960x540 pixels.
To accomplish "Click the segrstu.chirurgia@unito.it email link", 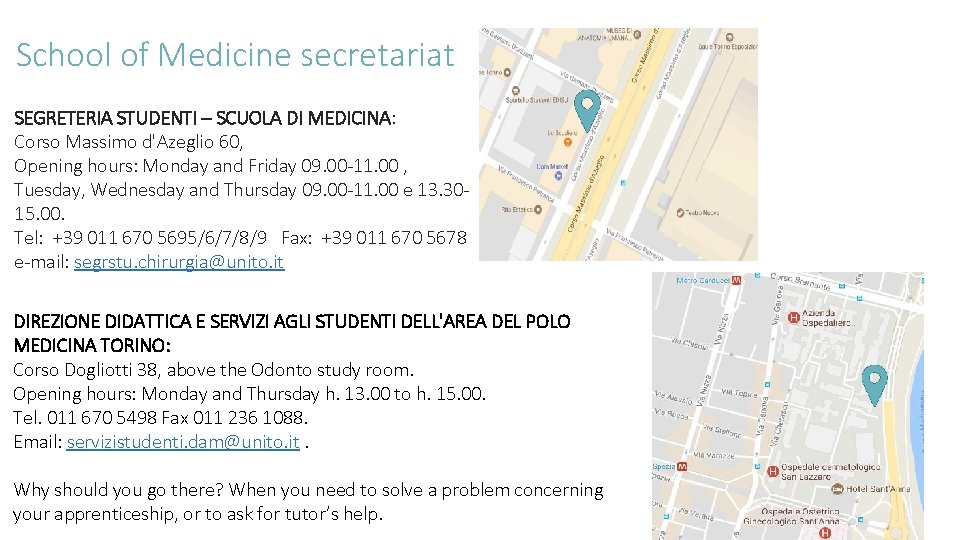I will [179, 263].
